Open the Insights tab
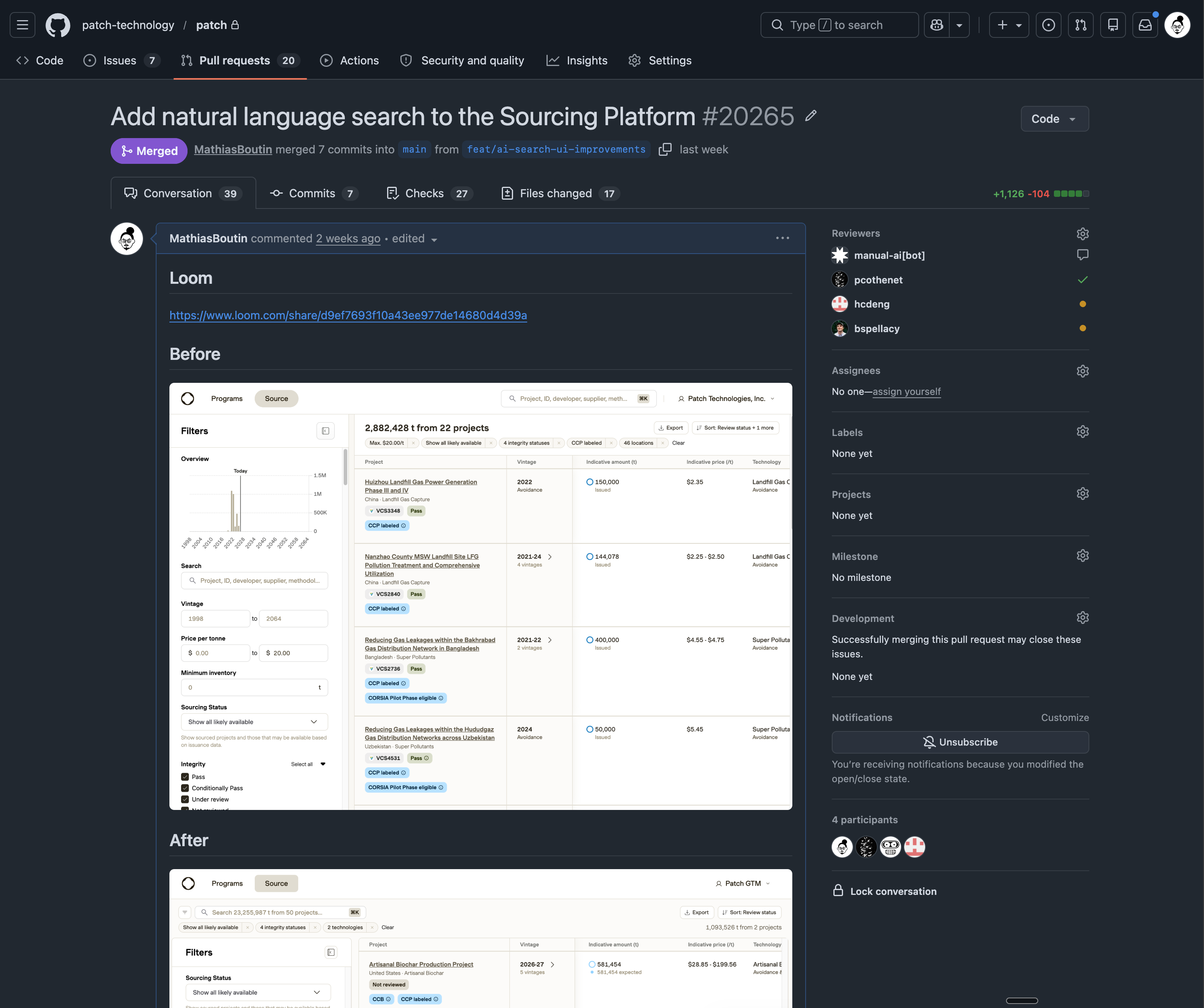This screenshot has width=1204, height=1008. 577,60
